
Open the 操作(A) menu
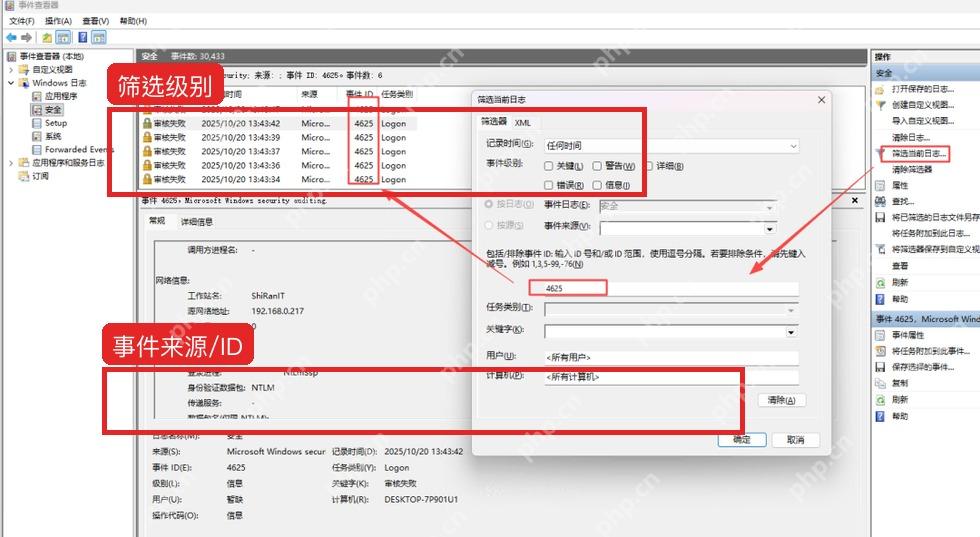tap(58, 21)
